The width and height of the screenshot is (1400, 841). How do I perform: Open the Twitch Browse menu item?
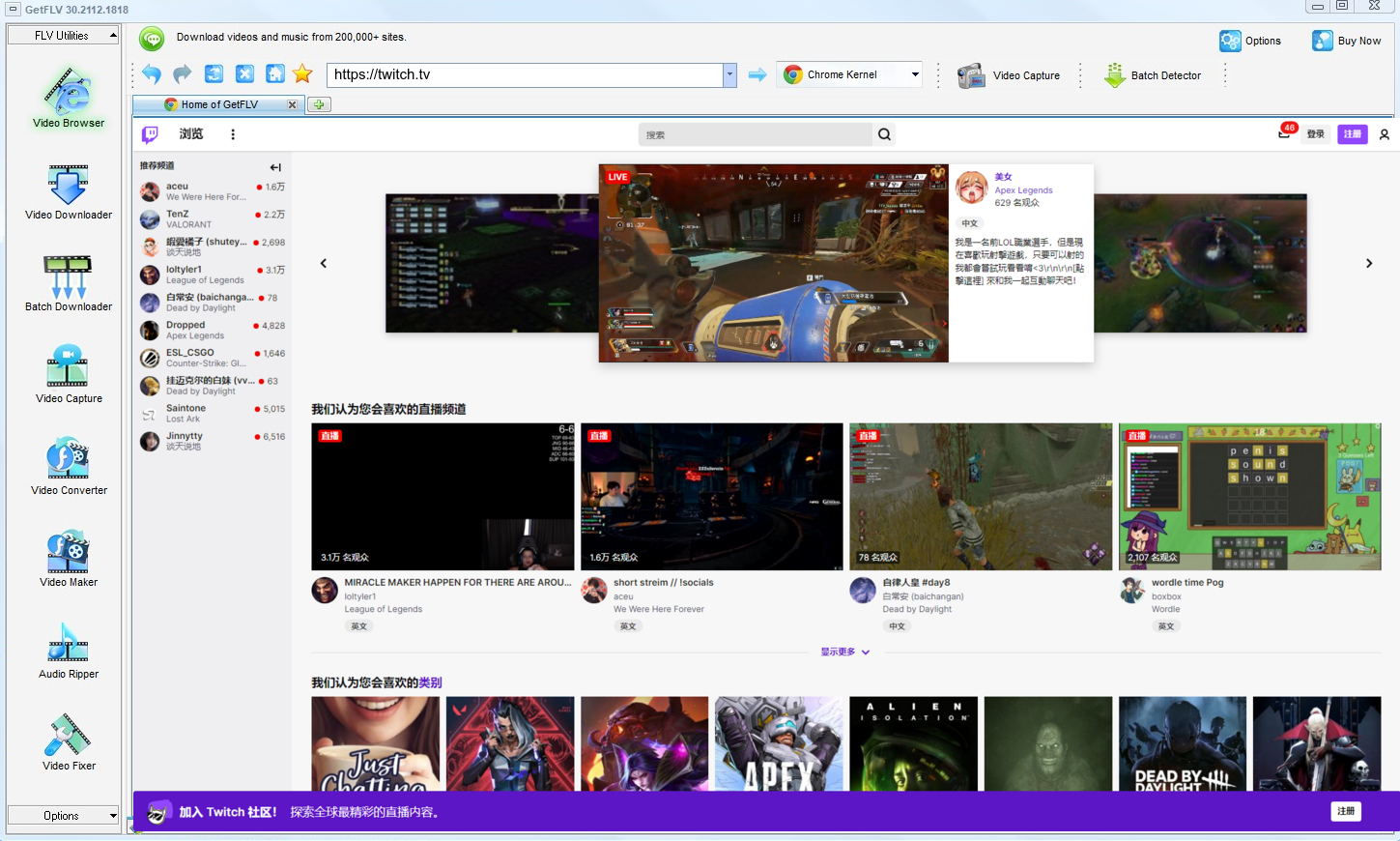tap(191, 134)
